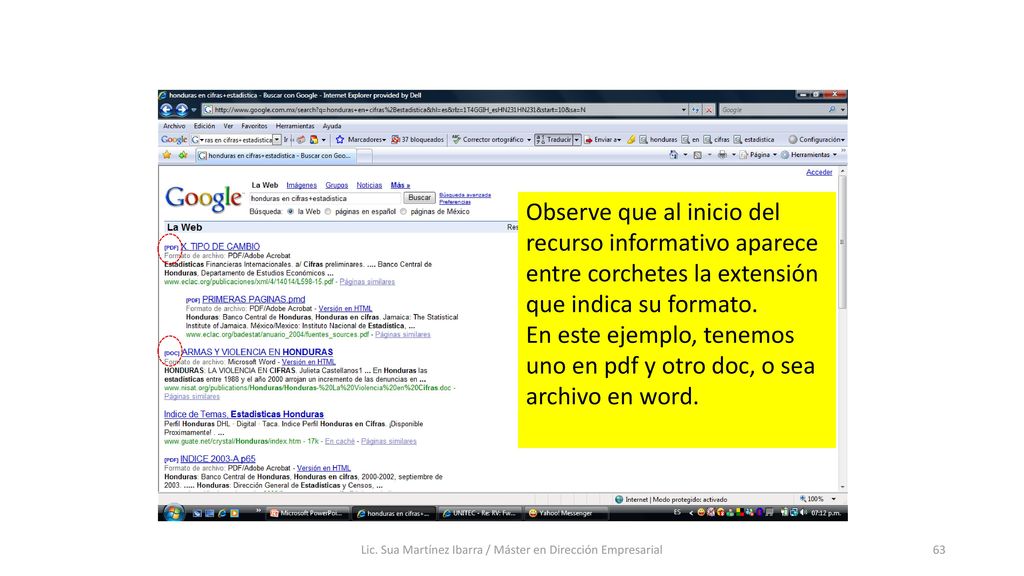
Task: Click the browser Back arrow button
Action: 166,110
